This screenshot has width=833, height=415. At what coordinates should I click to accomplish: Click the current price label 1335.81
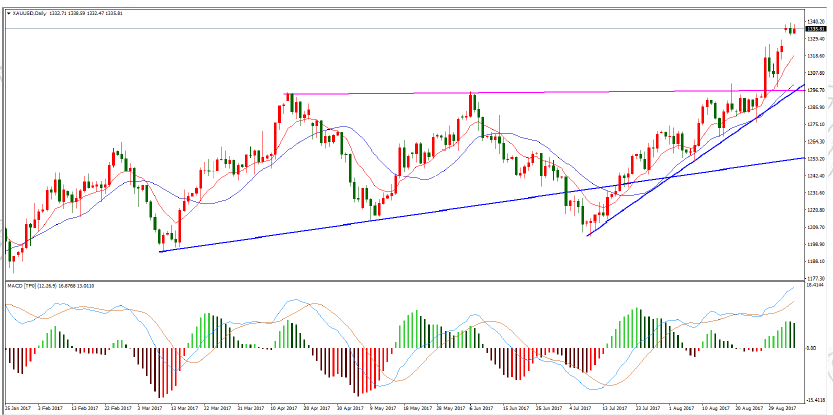coord(818,29)
